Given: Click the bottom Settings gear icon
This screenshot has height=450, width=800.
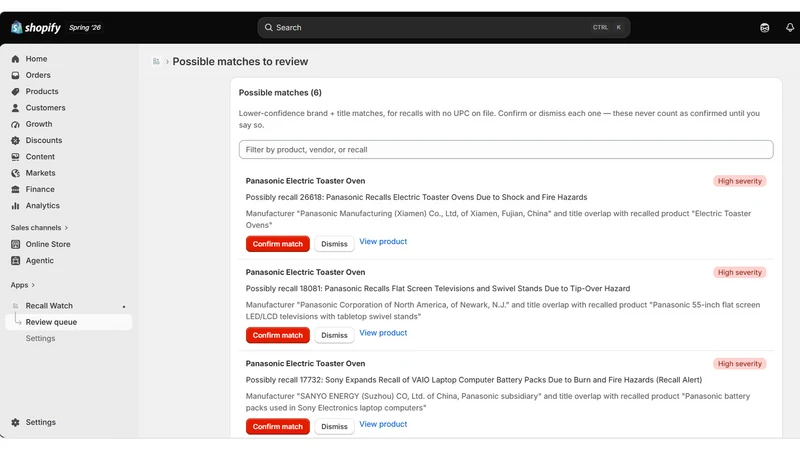Looking at the screenshot, I should [x=15, y=422].
